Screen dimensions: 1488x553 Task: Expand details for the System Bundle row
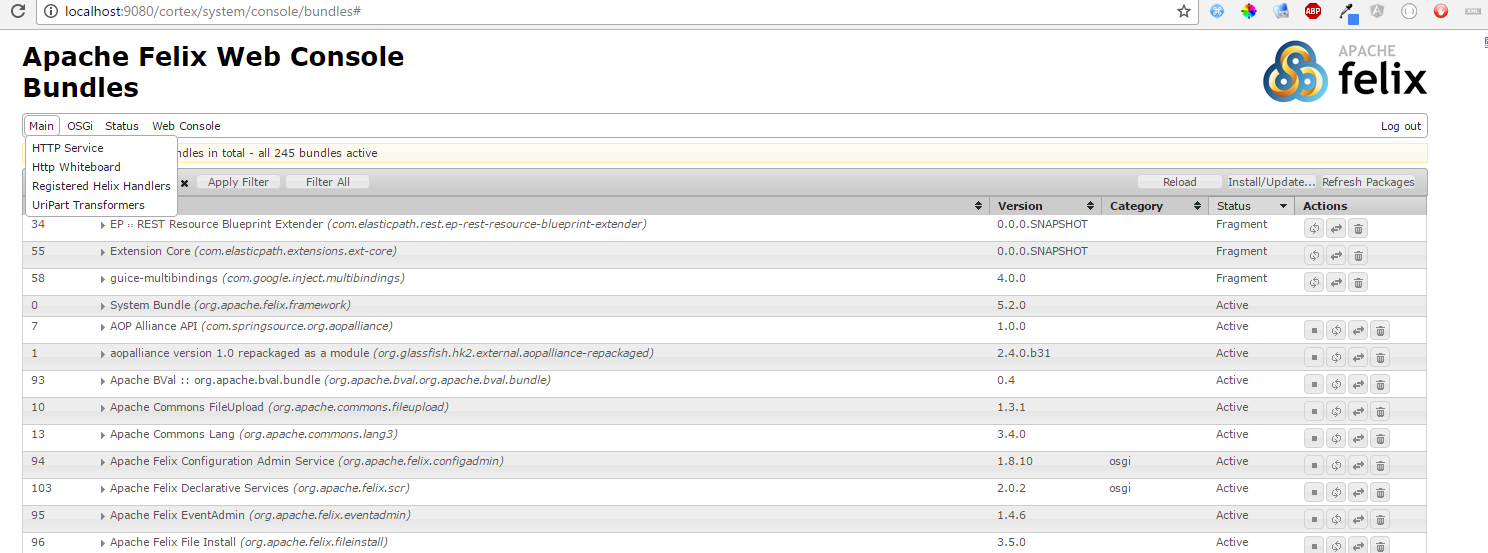coord(103,306)
